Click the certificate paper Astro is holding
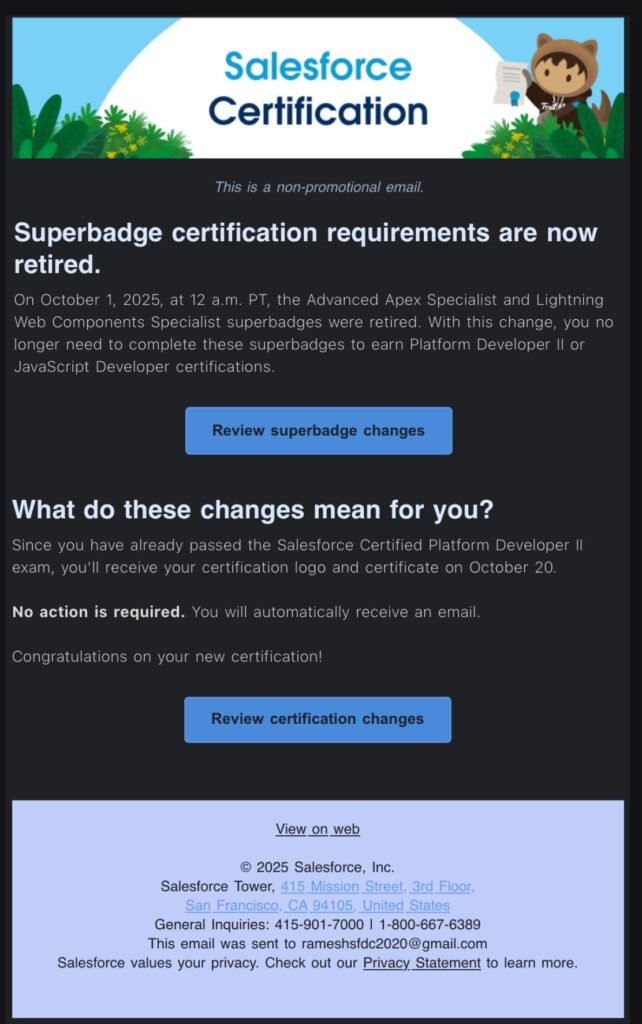The image size is (642, 1024). [x=512, y=81]
